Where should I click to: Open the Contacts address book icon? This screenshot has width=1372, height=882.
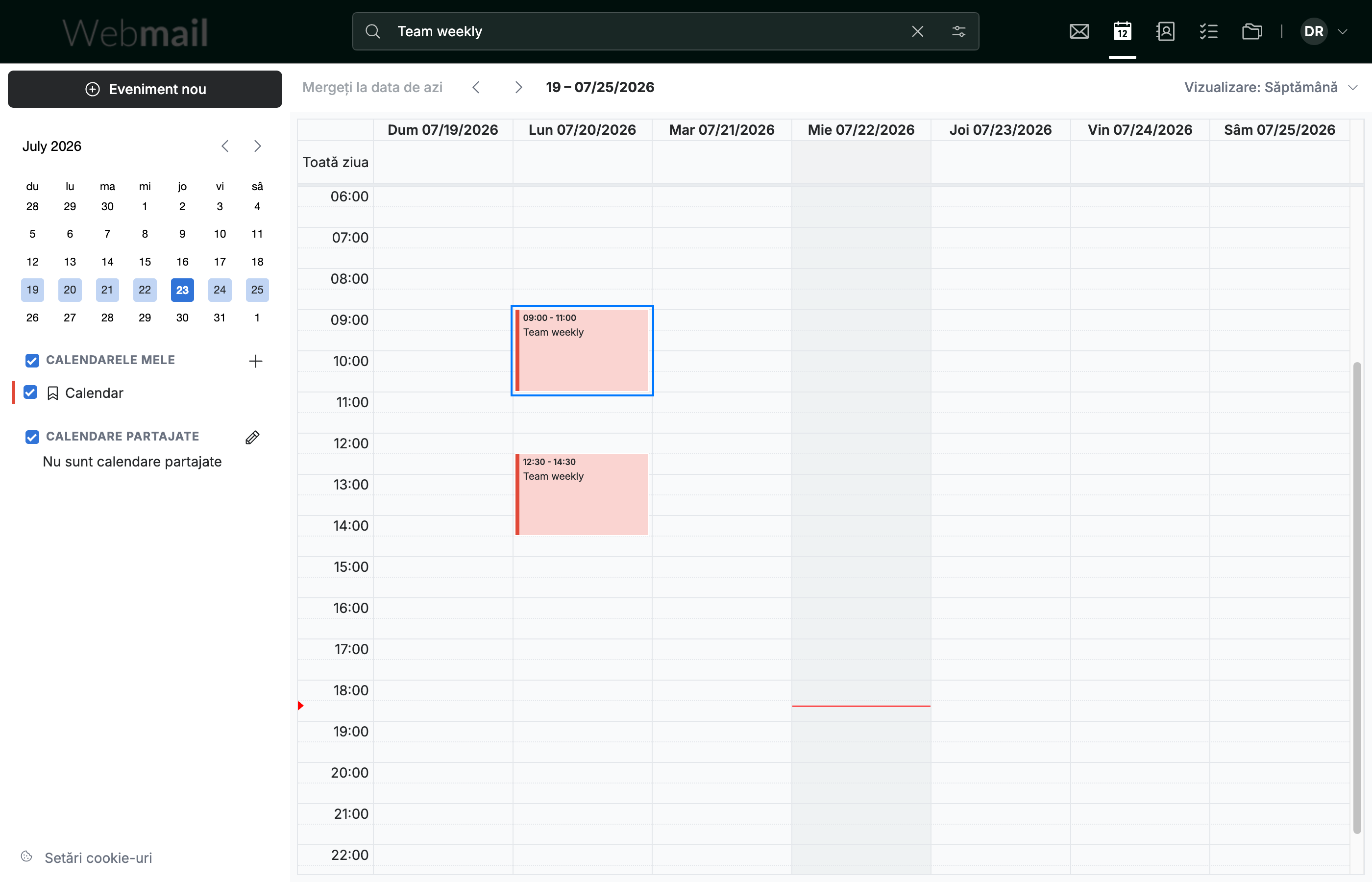click(1165, 31)
